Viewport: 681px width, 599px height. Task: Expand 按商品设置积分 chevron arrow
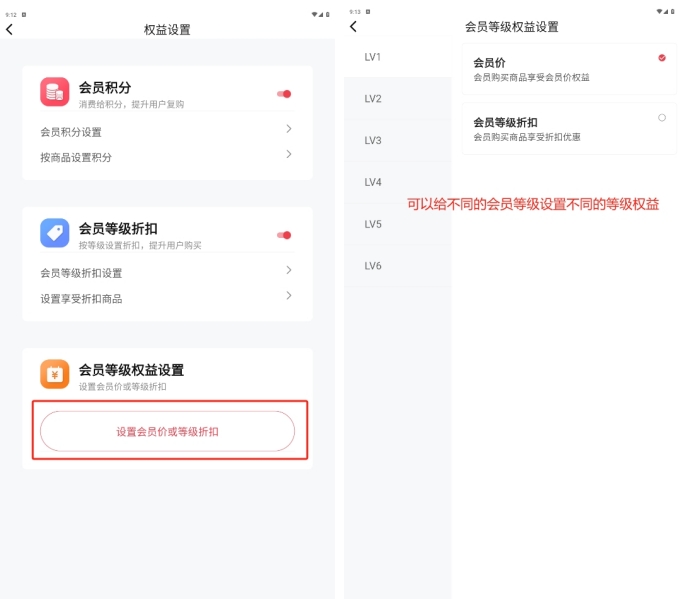(x=289, y=155)
